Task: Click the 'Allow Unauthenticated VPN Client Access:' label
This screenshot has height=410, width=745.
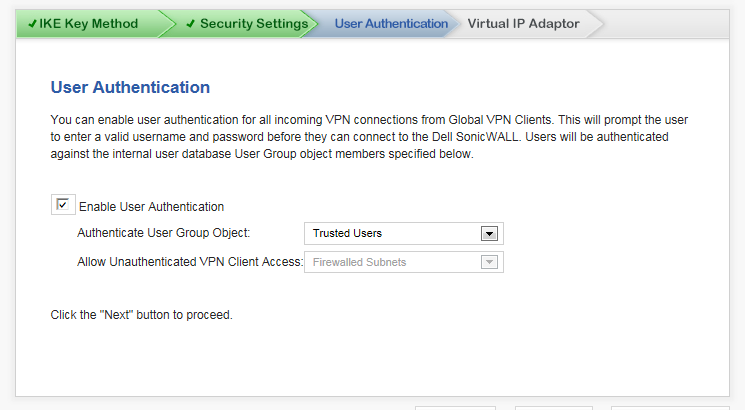Action: tap(190, 262)
